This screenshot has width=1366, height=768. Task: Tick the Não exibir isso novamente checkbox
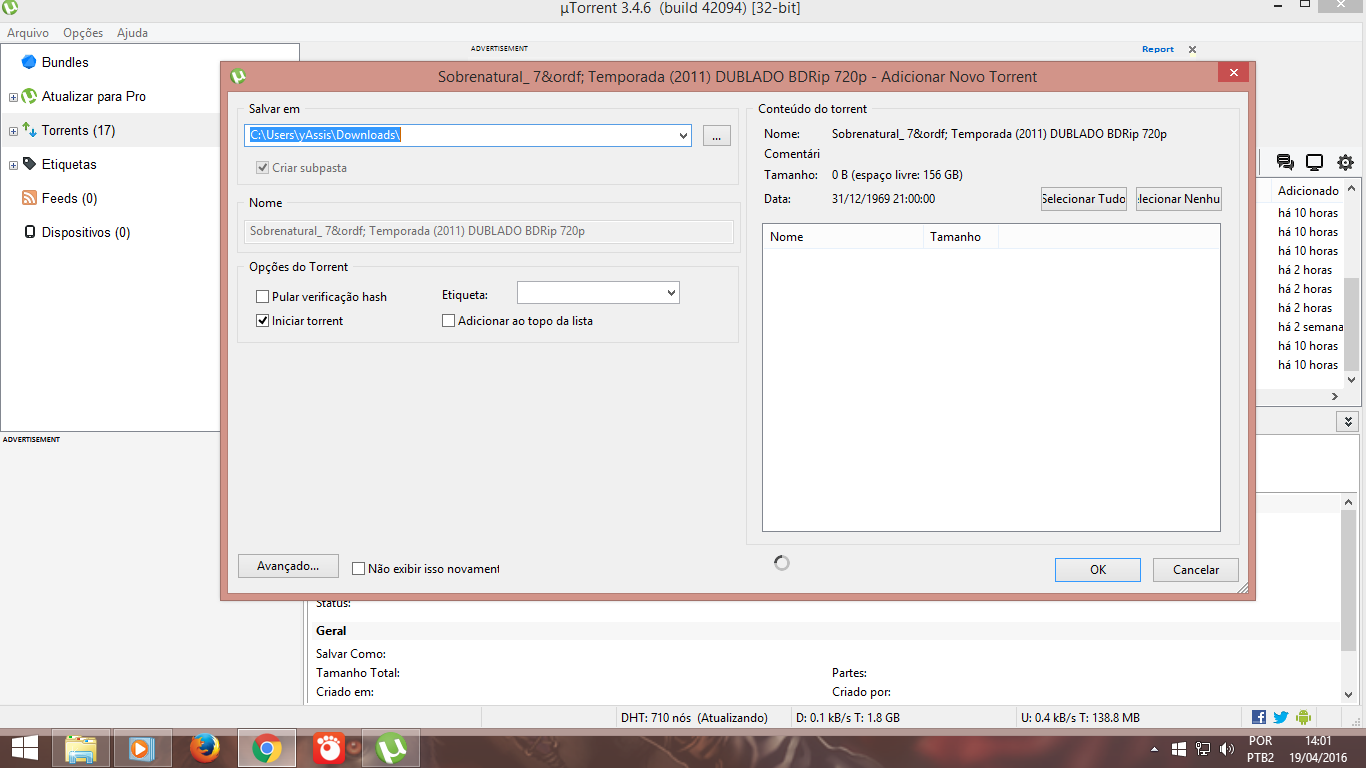click(359, 569)
